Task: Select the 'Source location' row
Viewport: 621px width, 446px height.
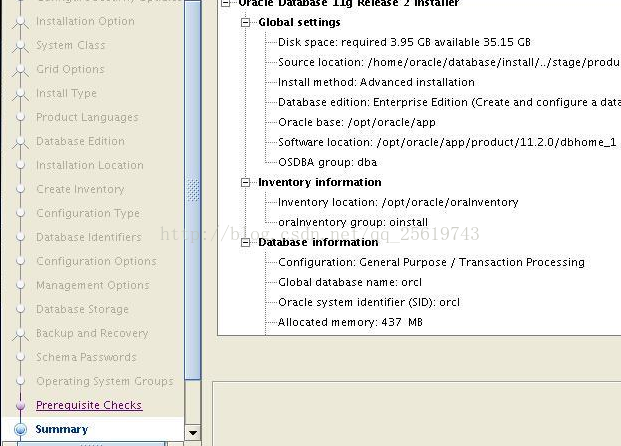Action: pyautogui.click(x=449, y=63)
